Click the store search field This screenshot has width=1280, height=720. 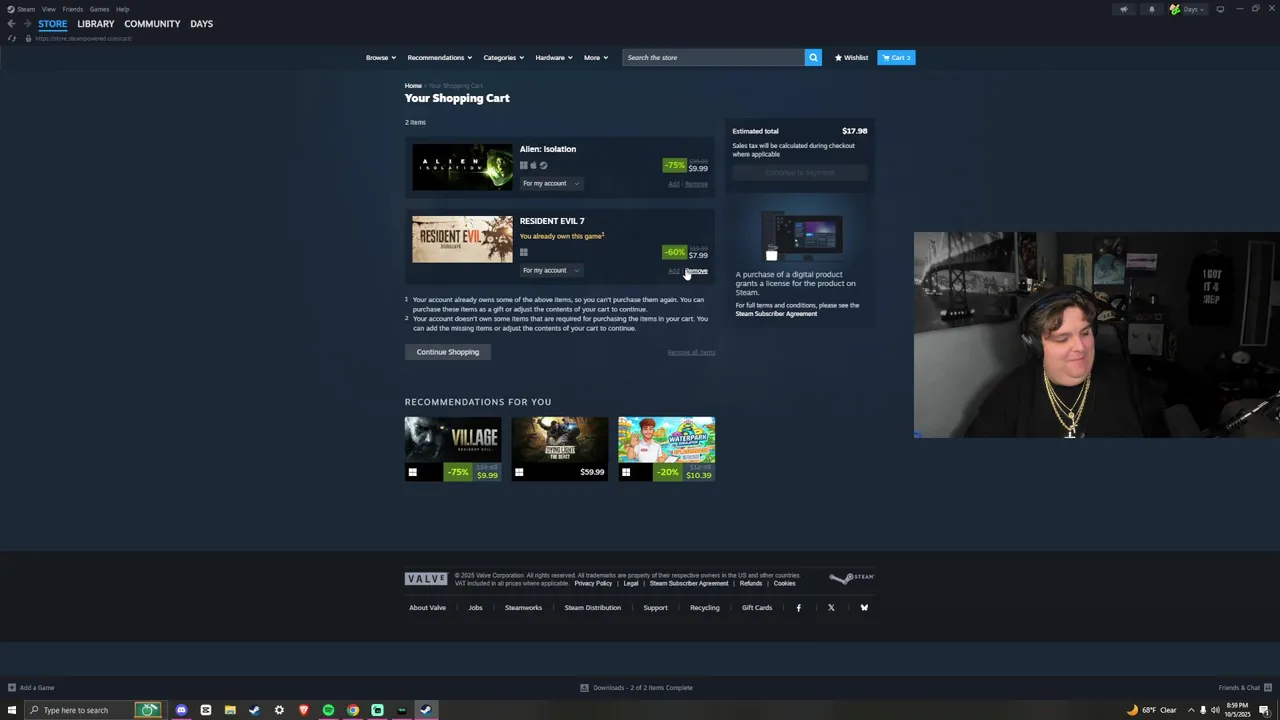pyautogui.click(x=713, y=57)
